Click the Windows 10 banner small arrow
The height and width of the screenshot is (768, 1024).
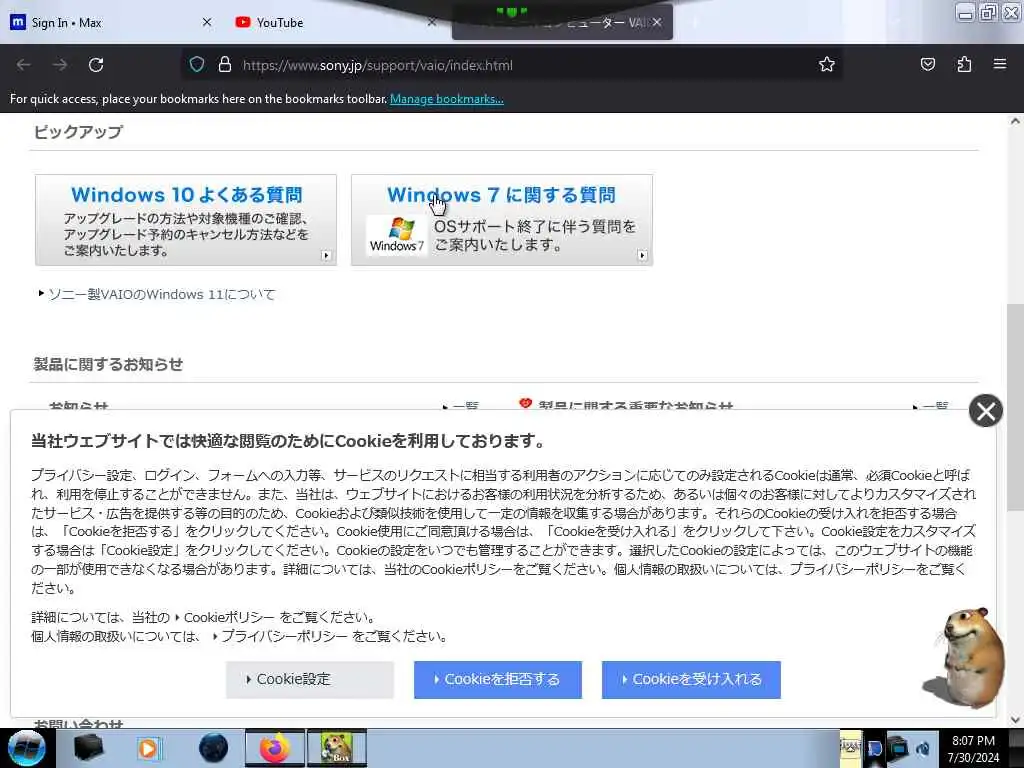click(326, 255)
